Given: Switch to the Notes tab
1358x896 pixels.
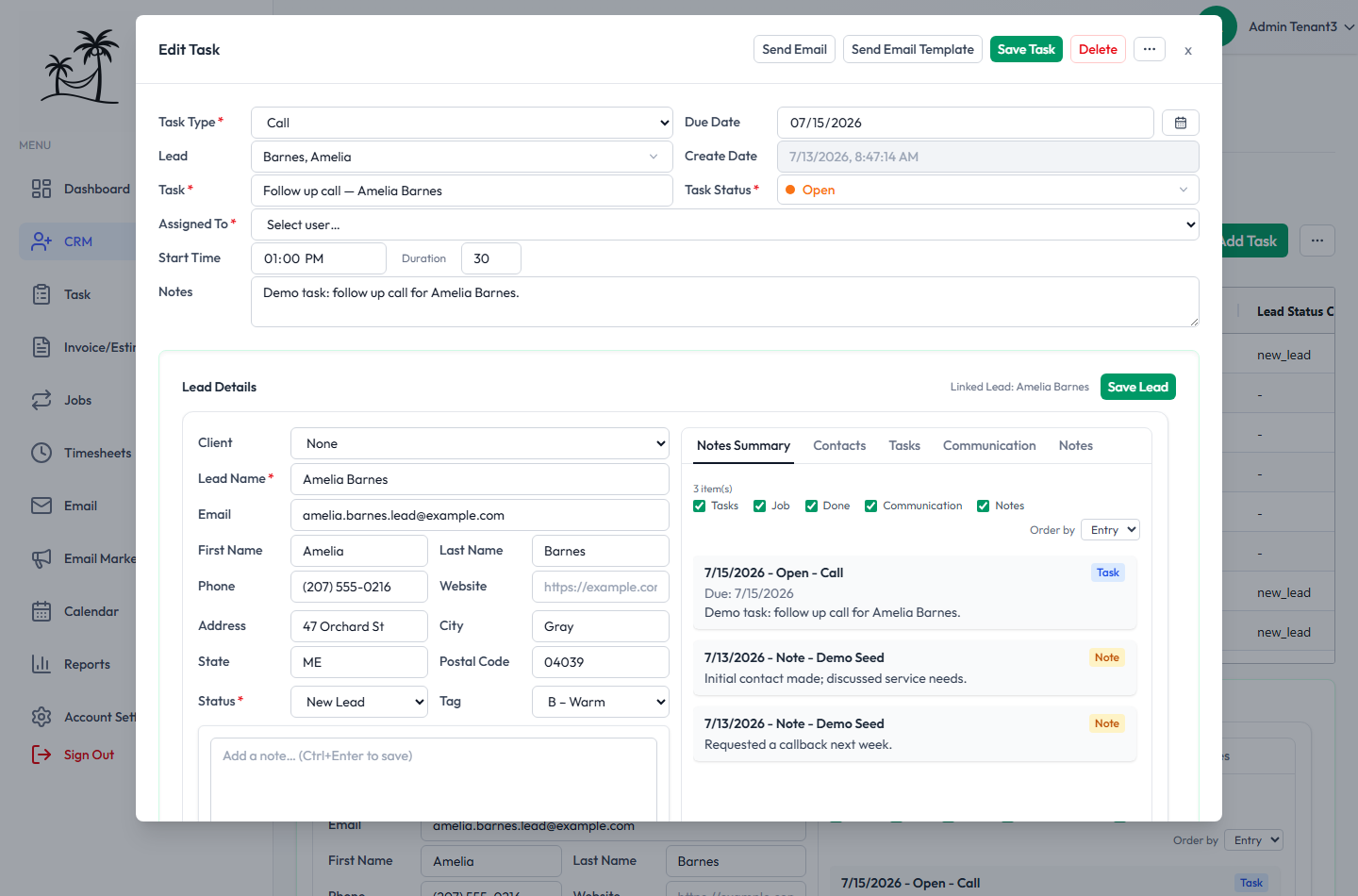Looking at the screenshot, I should click(1076, 445).
